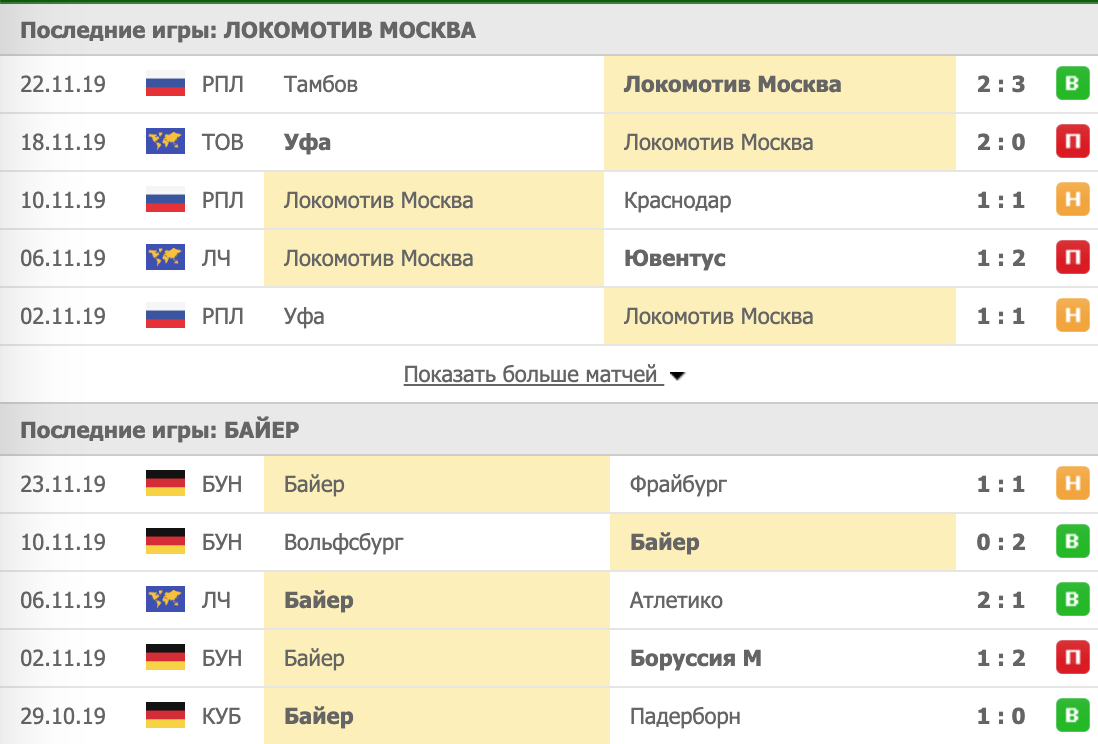Click the 1 : 0 score in Падерборн match

tap(1001, 717)
